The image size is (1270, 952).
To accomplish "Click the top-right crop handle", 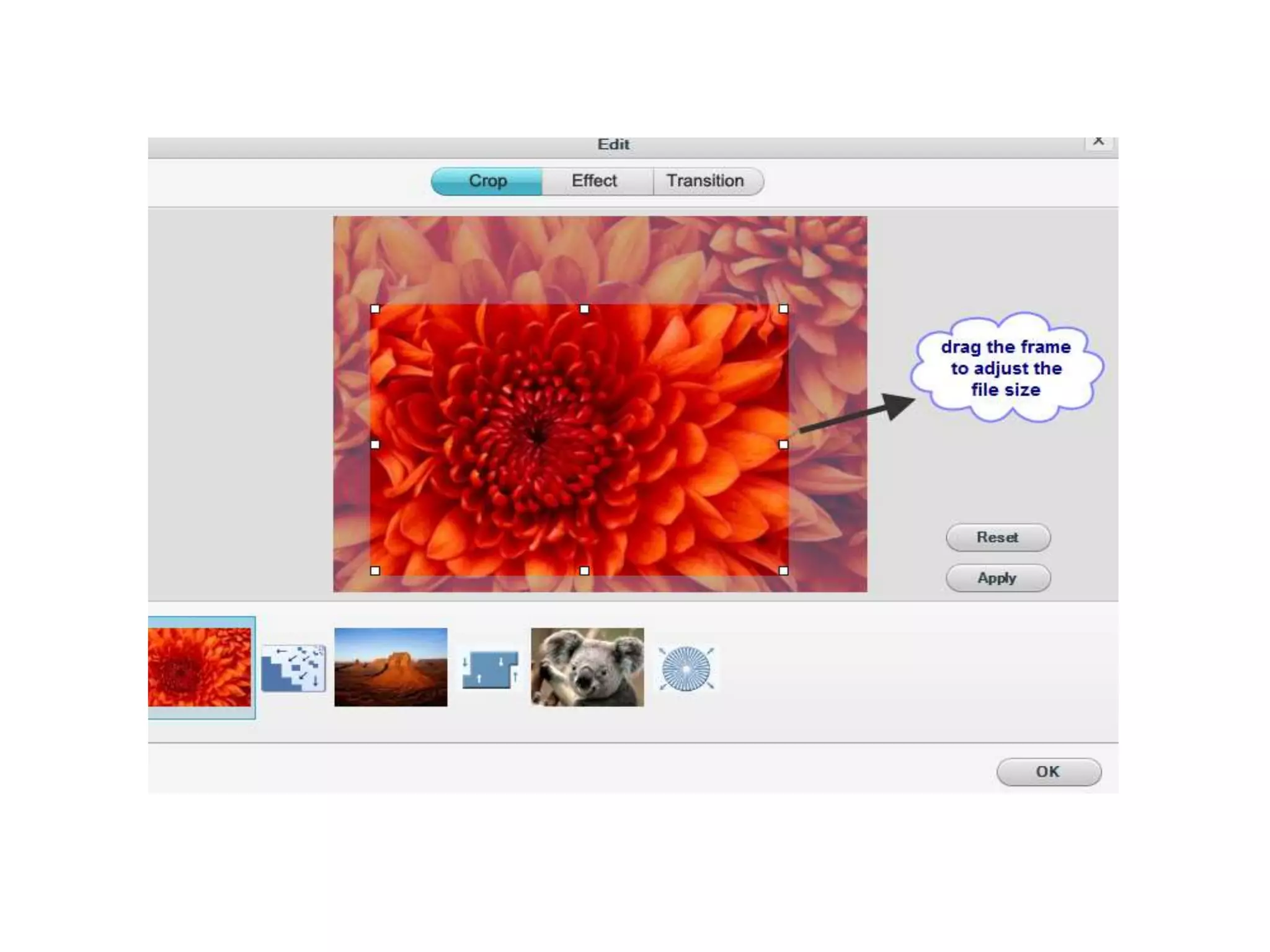I will pyautogui.click(x=783, y=309).
